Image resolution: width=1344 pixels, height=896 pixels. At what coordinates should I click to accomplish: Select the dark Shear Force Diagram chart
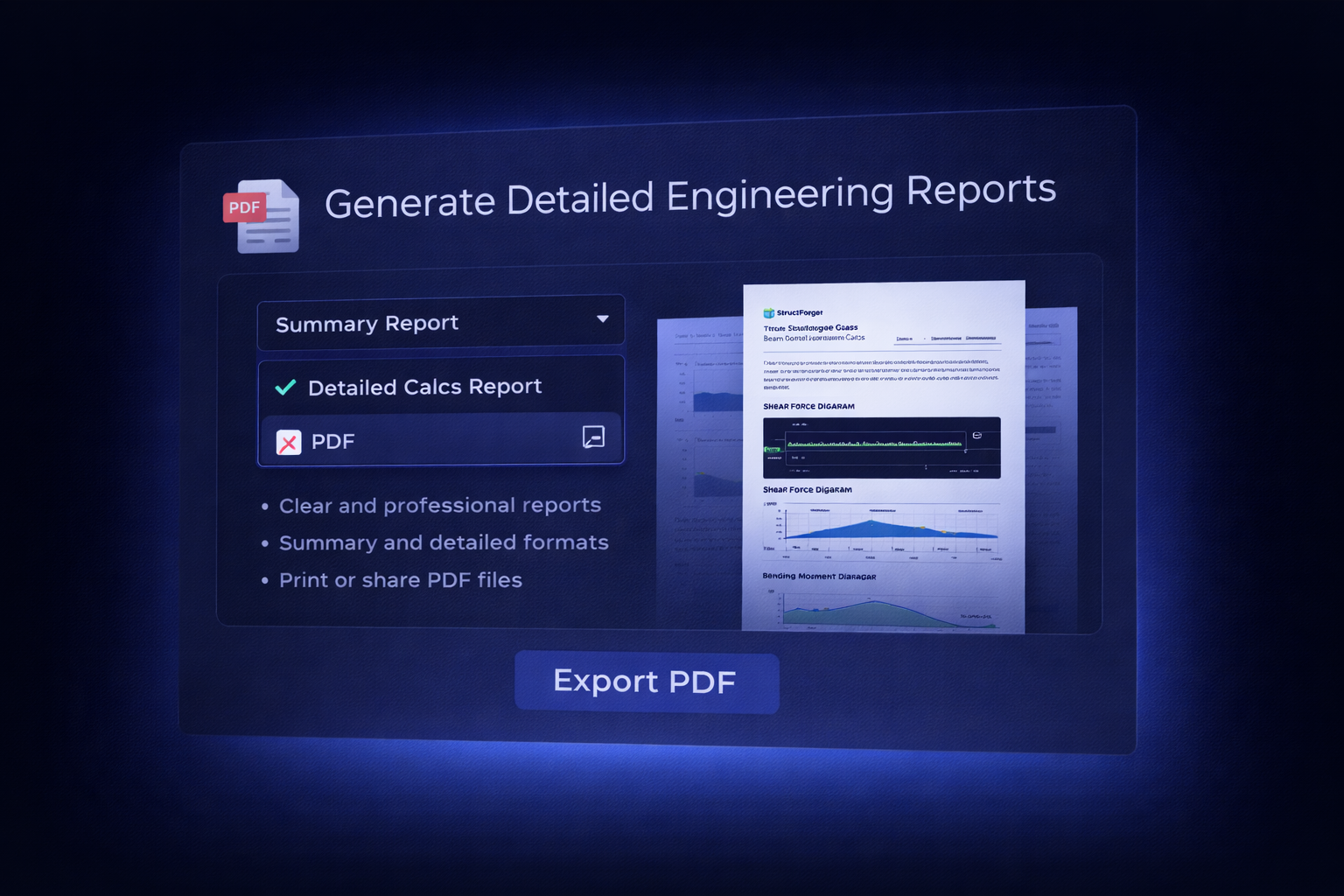881,447
